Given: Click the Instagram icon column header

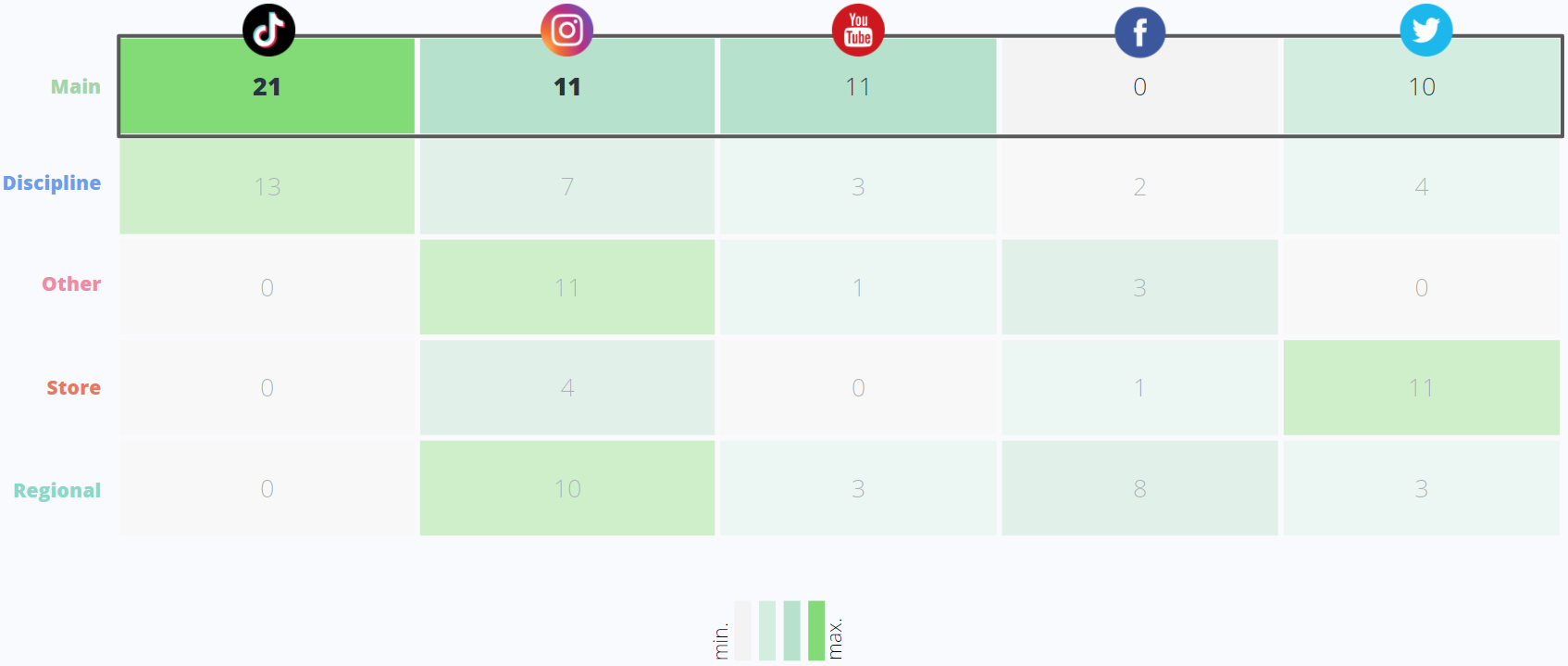Looking at the screenshot, I should pos(566,30).
